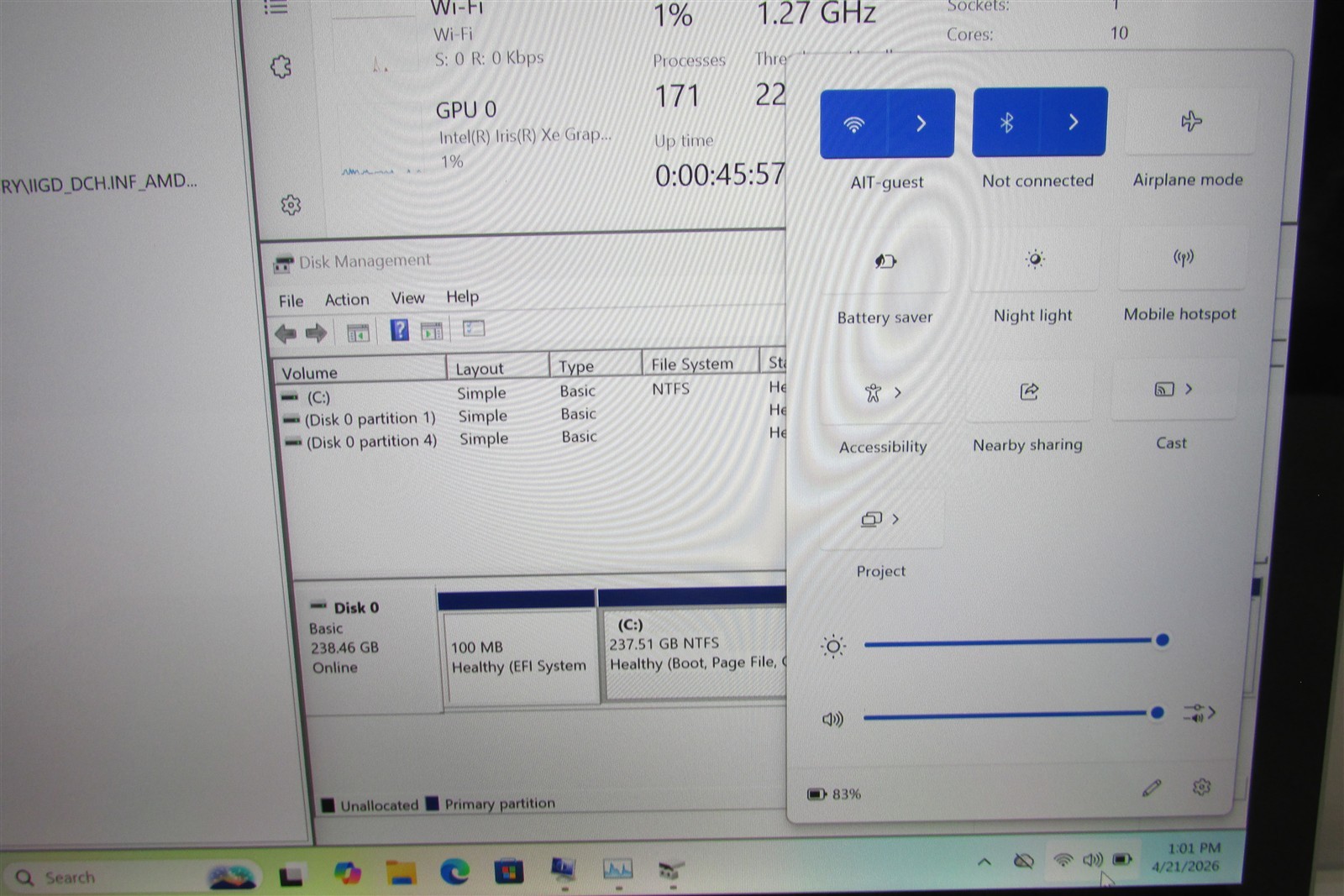The height and width of the screenshot is (896, 1344).
Task: Sort by File System column header
Action: coord(701,363)
